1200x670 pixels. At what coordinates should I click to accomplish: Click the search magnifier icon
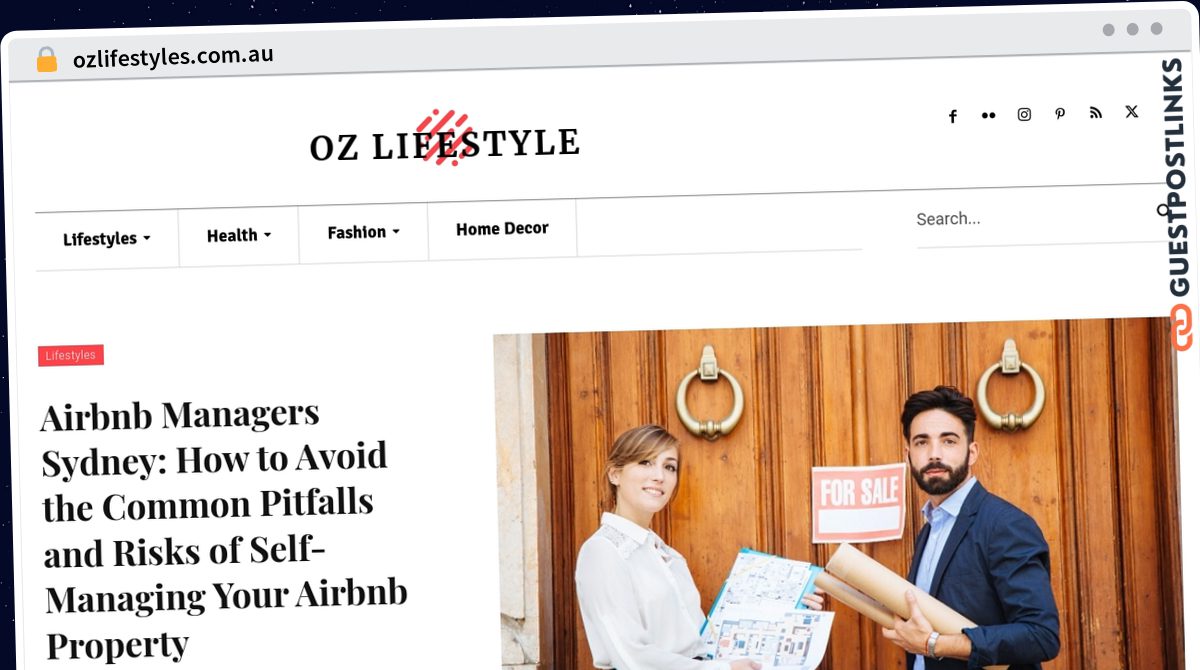1162,211
